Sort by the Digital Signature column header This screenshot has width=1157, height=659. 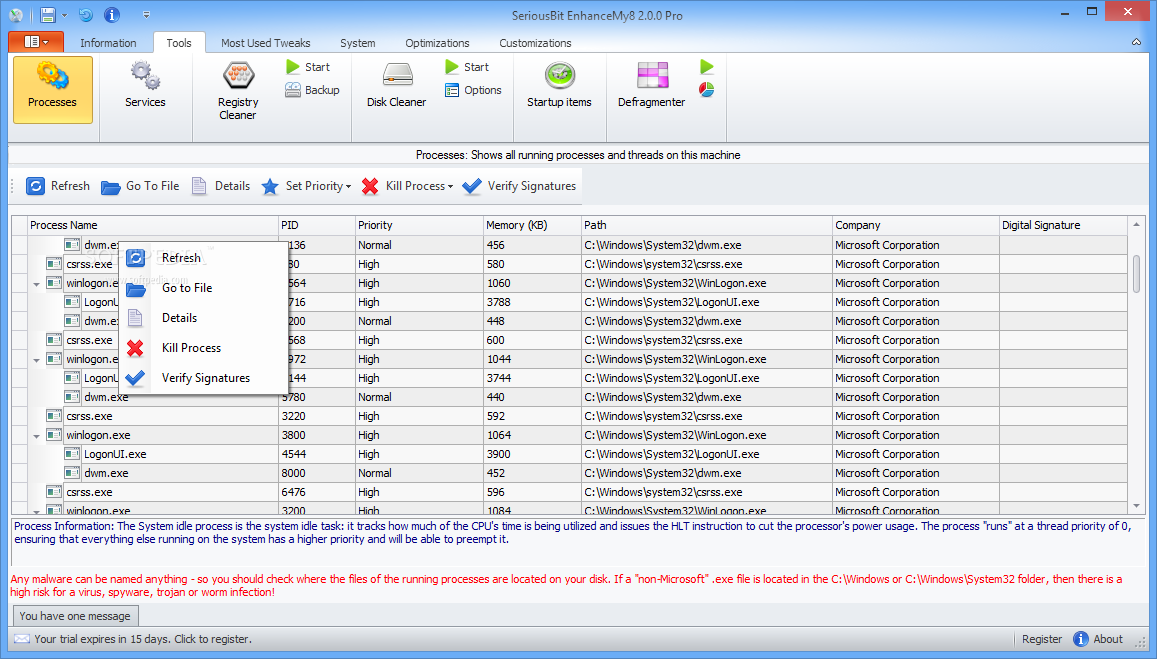[x=1063, y=225]
